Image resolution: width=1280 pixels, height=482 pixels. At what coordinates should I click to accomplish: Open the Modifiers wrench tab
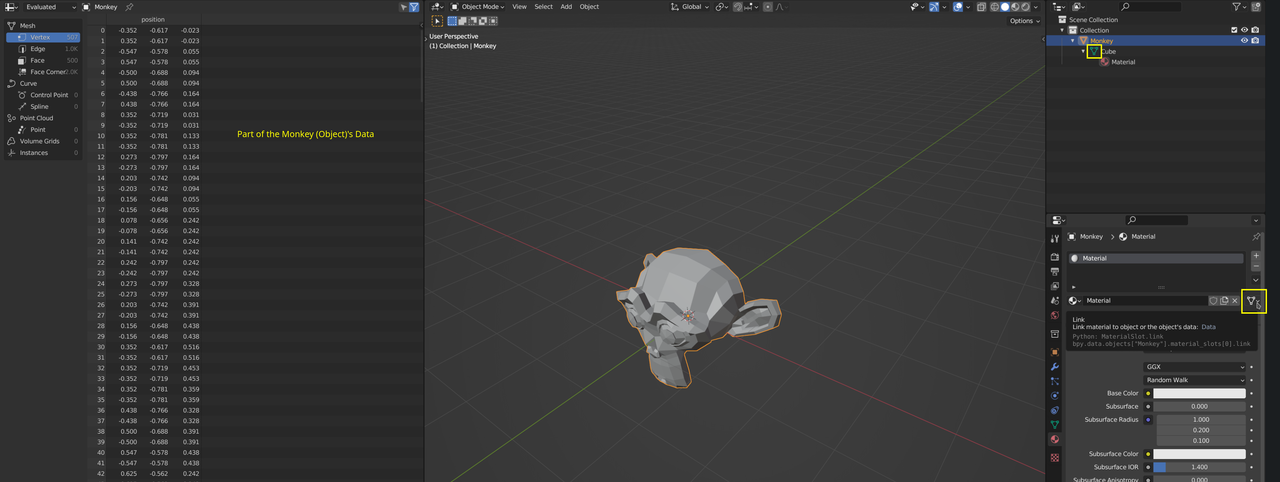point(1054,367)
